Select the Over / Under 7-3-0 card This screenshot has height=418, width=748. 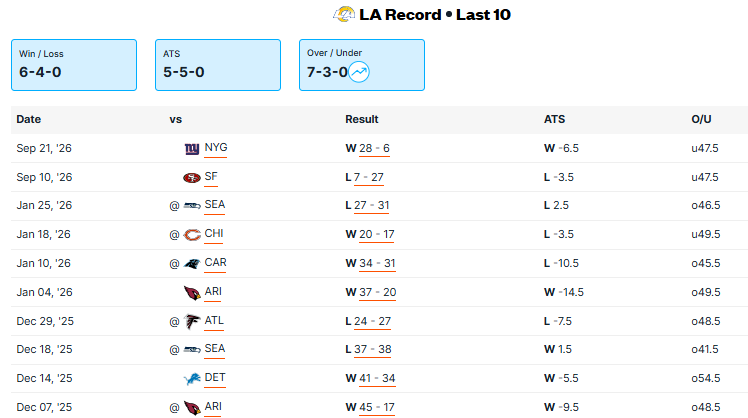point(362,65)
